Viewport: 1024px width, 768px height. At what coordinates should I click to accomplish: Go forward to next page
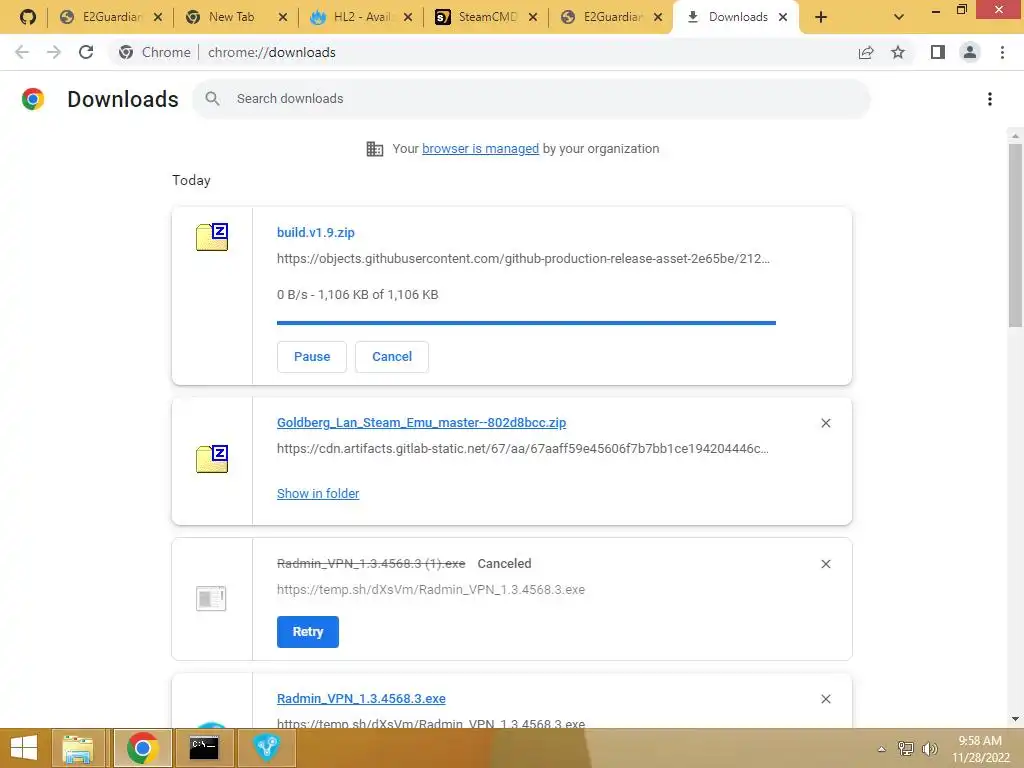[54, 52]
